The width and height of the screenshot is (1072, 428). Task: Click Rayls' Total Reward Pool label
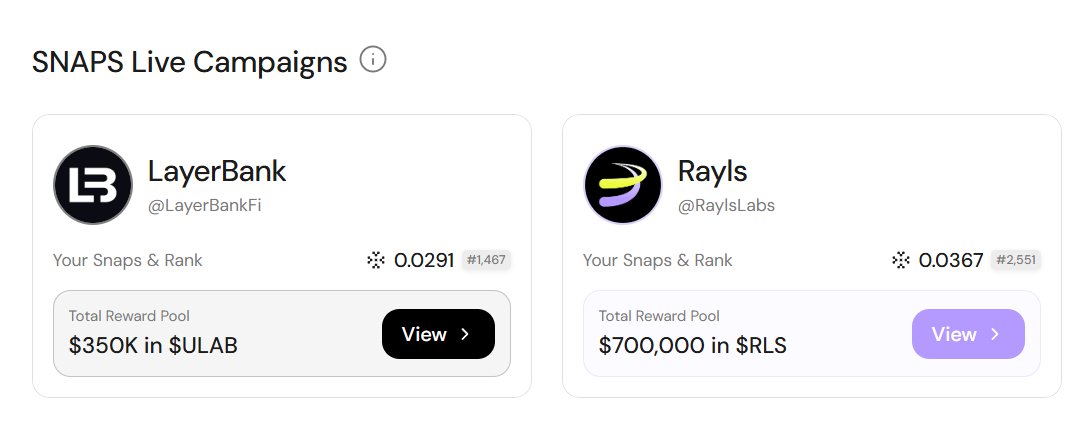[x=659, y=316]
